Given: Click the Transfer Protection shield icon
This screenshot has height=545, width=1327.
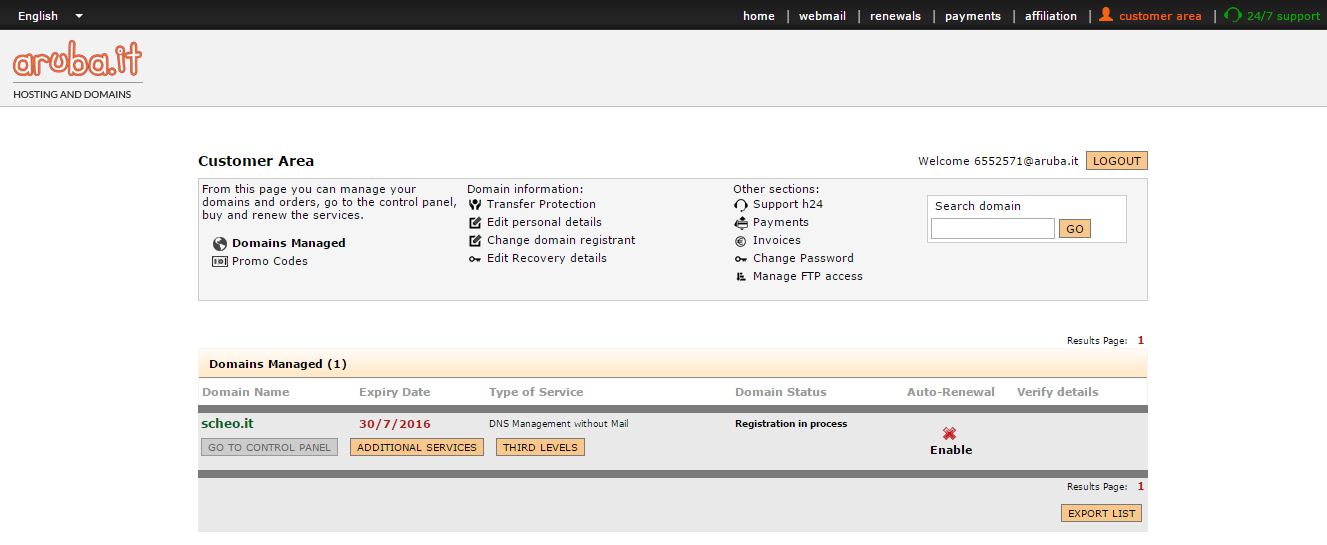Looking at the screenshot, I should pyautogui.click(x=475, y=204).
